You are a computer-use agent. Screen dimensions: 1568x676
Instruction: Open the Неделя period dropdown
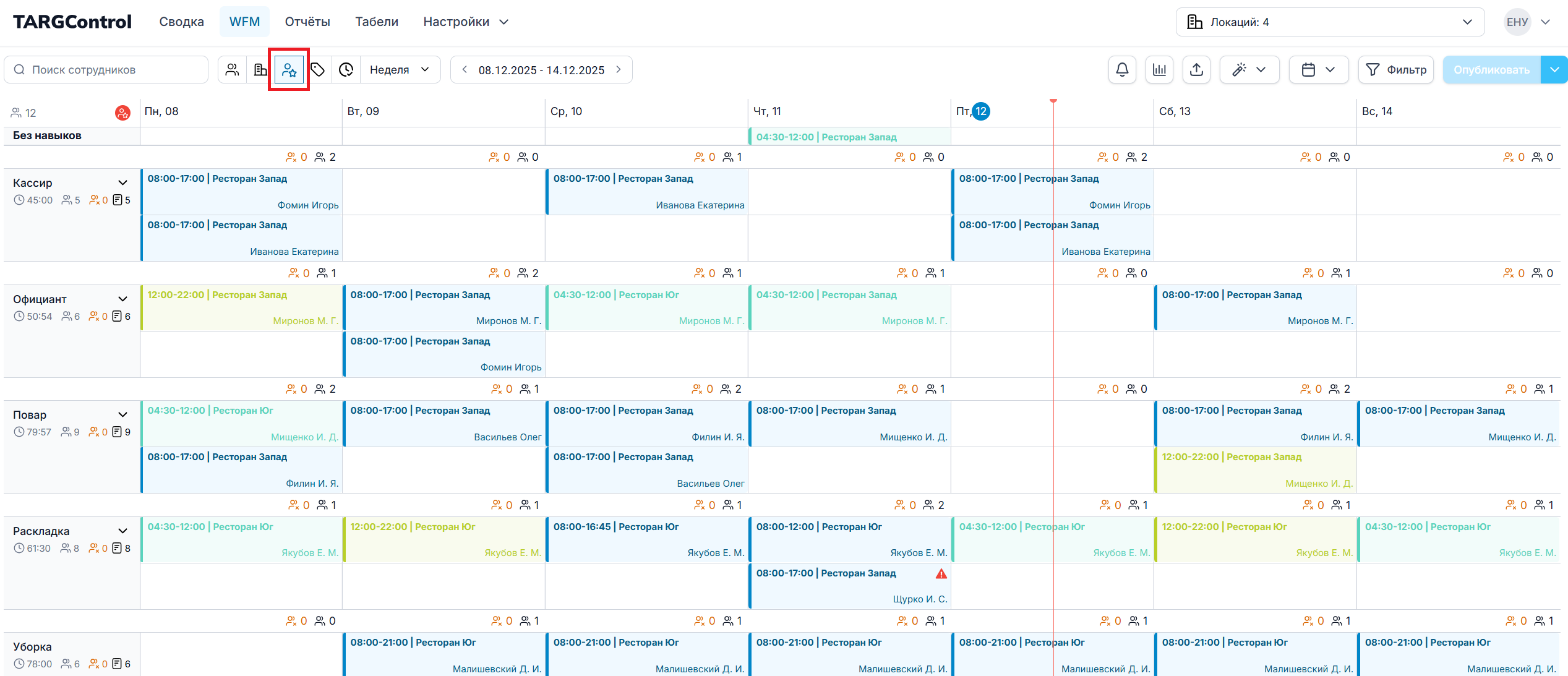coord(400,70)
